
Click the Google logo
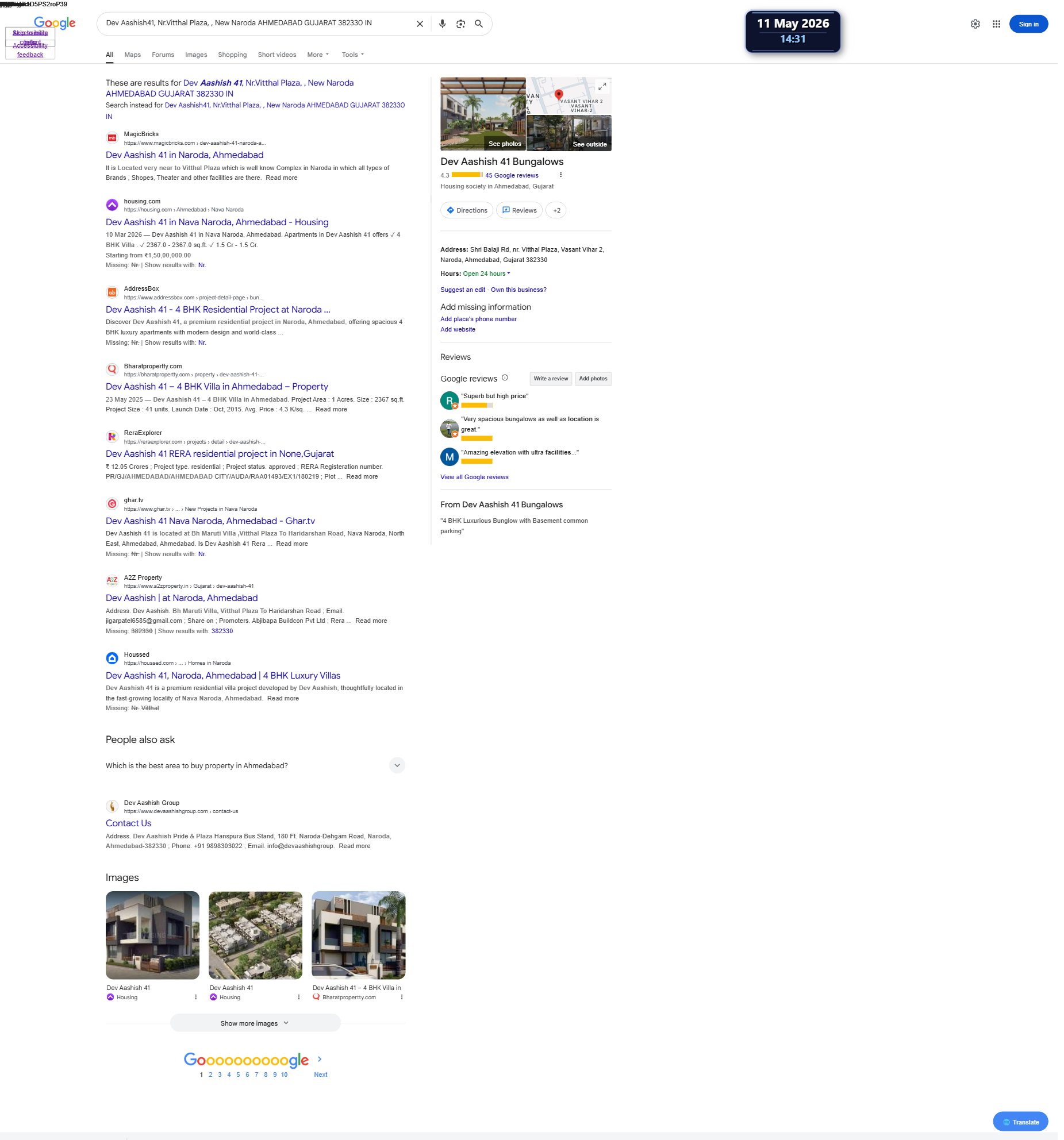pyautogui.click(x=55, y=23)
